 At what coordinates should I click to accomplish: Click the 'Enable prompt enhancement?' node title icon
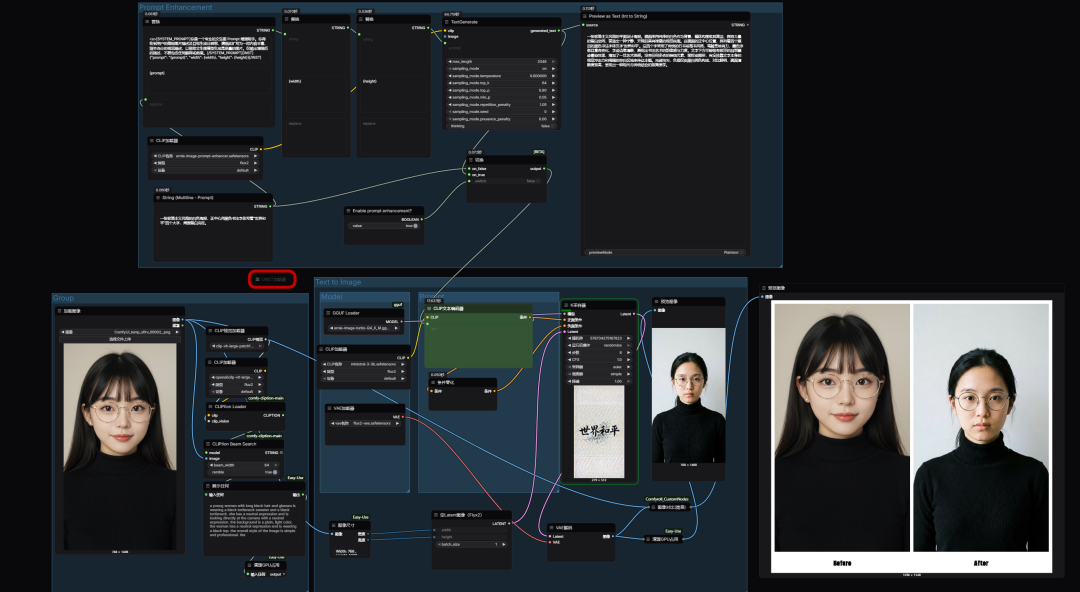click(348, 211)
